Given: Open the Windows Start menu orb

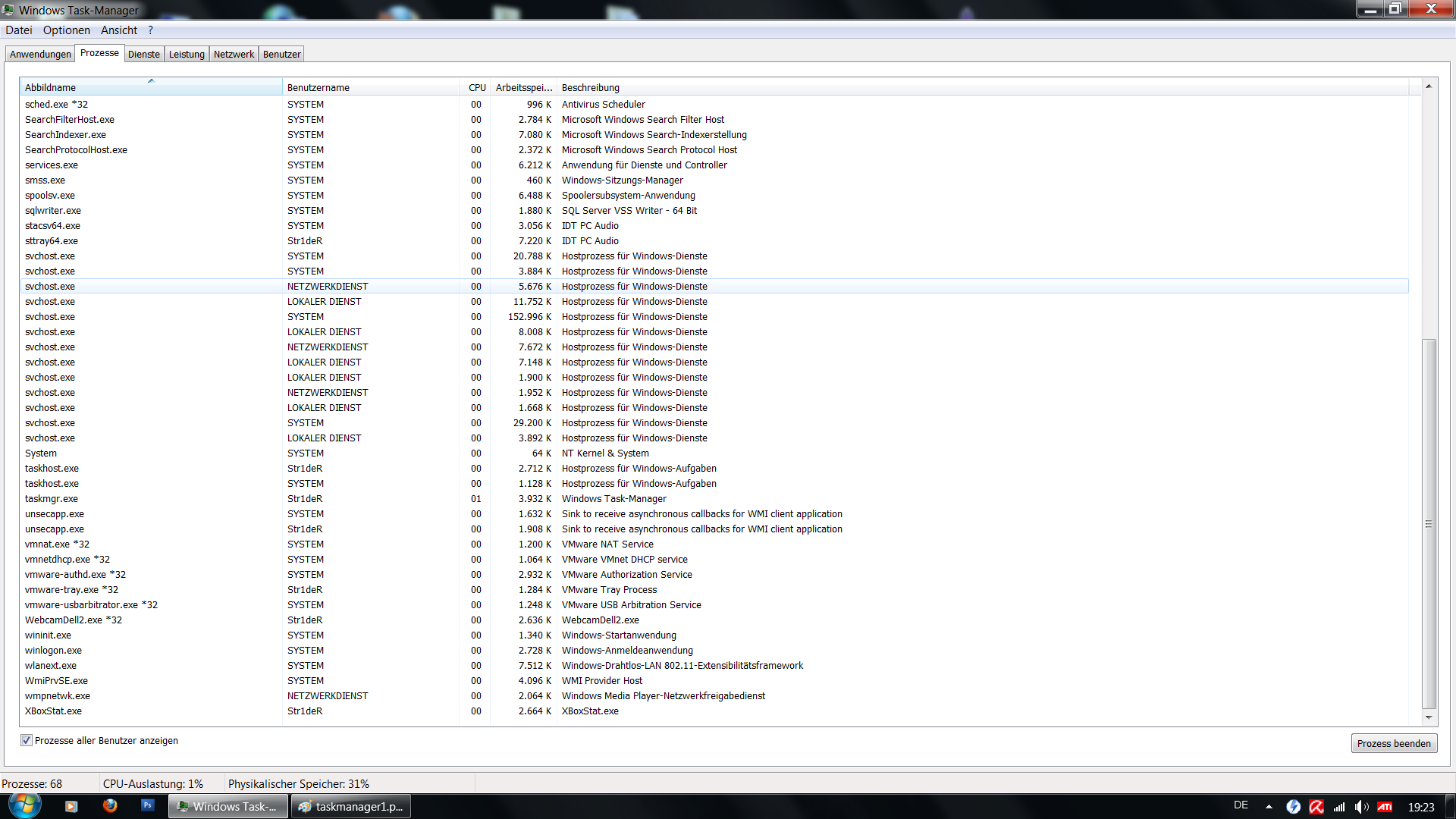Looking at the screenshot, I should pos(24,805).
